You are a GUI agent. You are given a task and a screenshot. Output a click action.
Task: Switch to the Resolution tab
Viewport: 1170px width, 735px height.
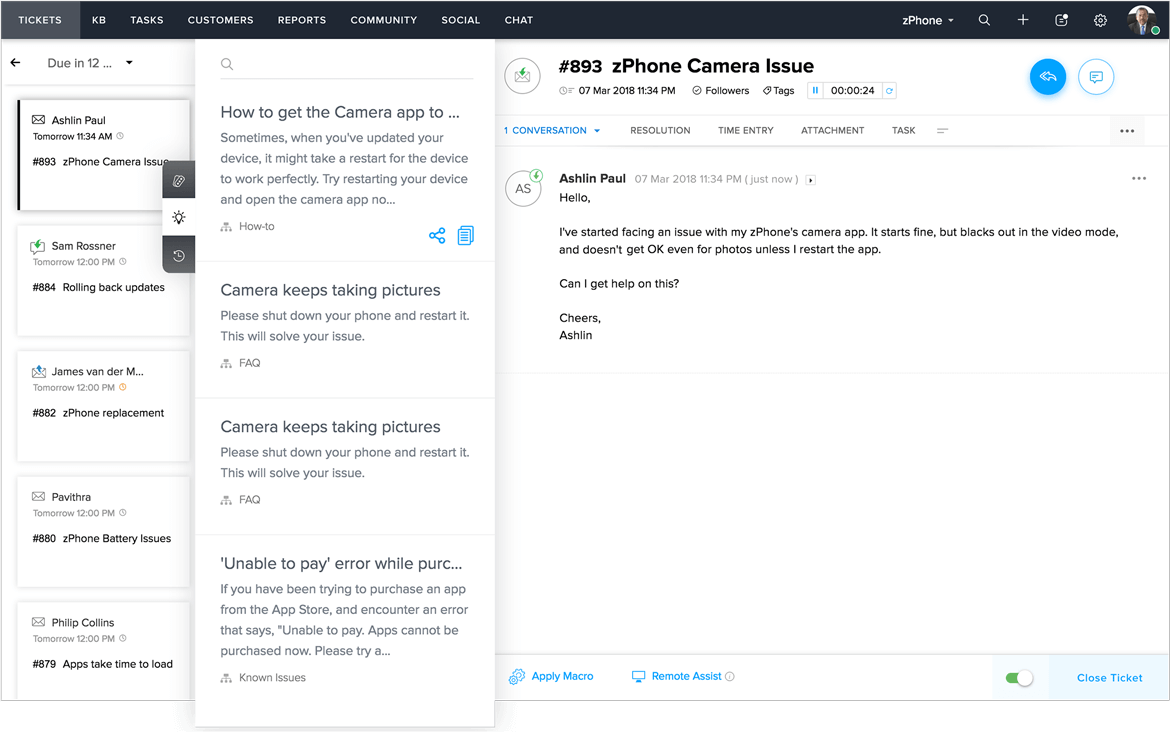point(660,131)
